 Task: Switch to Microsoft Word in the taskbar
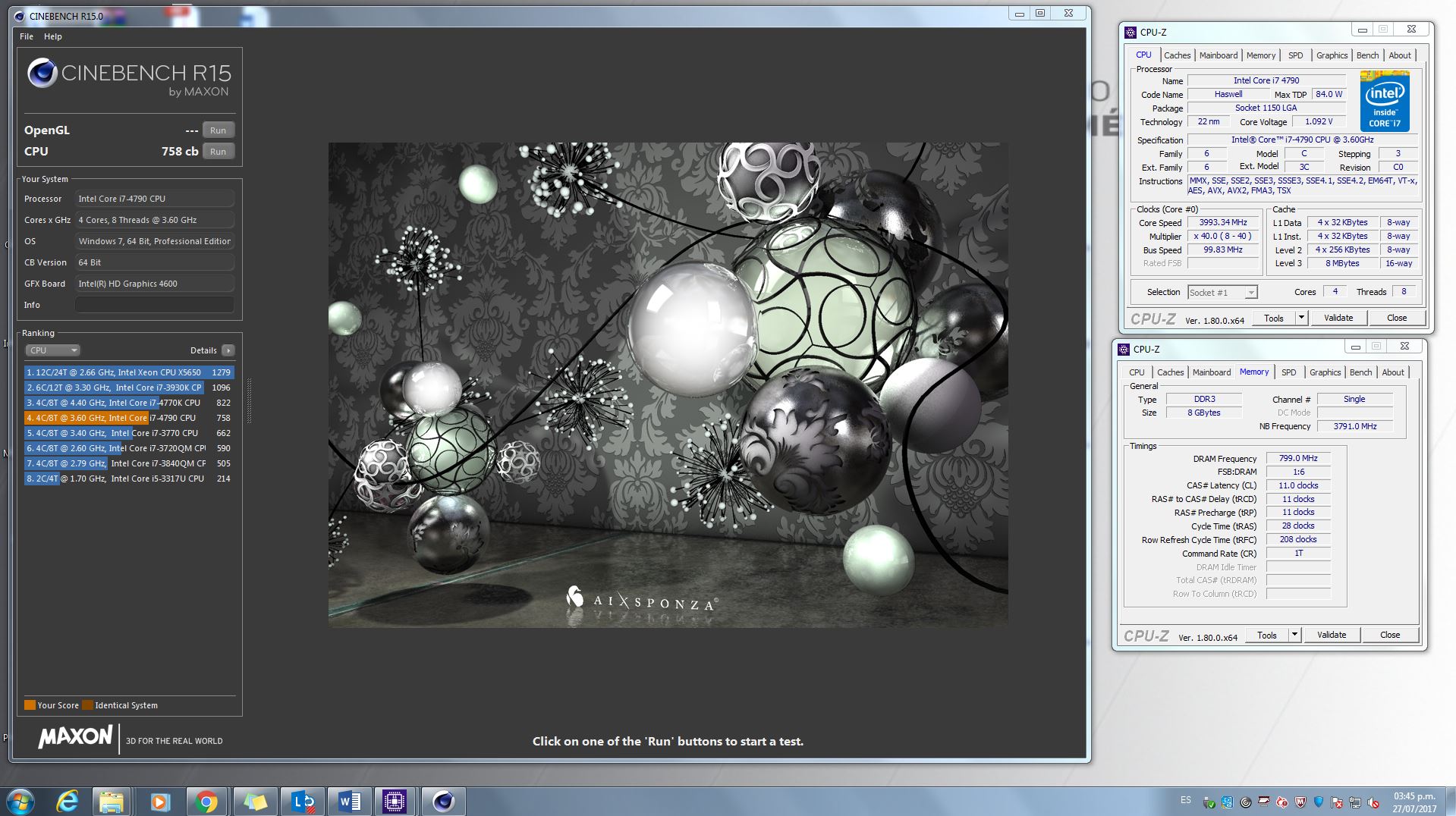click(349, 802)
